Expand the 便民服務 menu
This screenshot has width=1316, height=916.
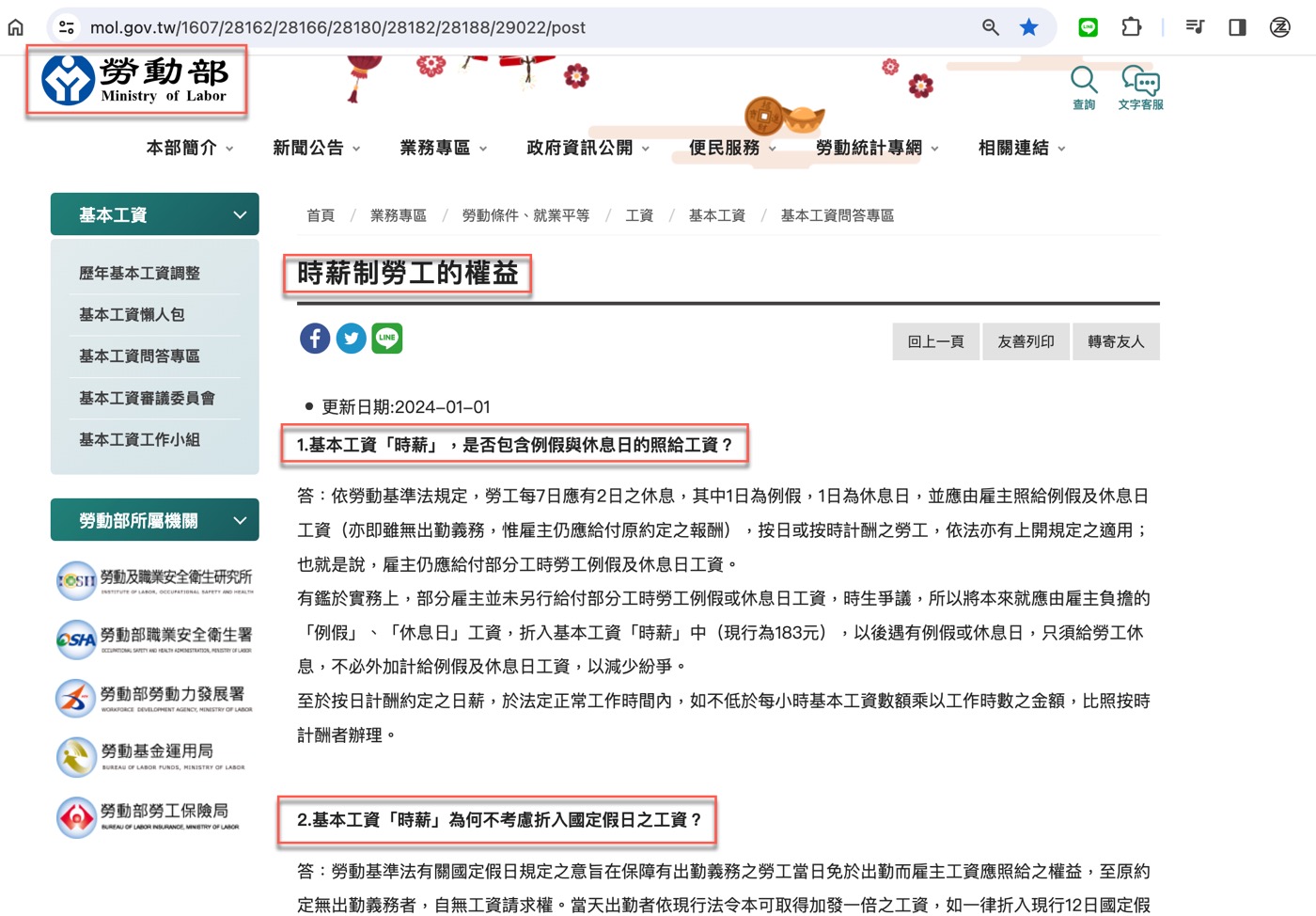[733, 148]
